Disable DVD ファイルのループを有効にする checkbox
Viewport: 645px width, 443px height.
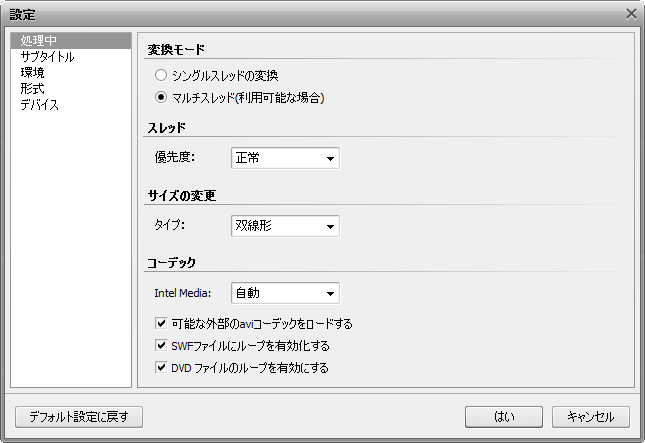pos(161,367)
